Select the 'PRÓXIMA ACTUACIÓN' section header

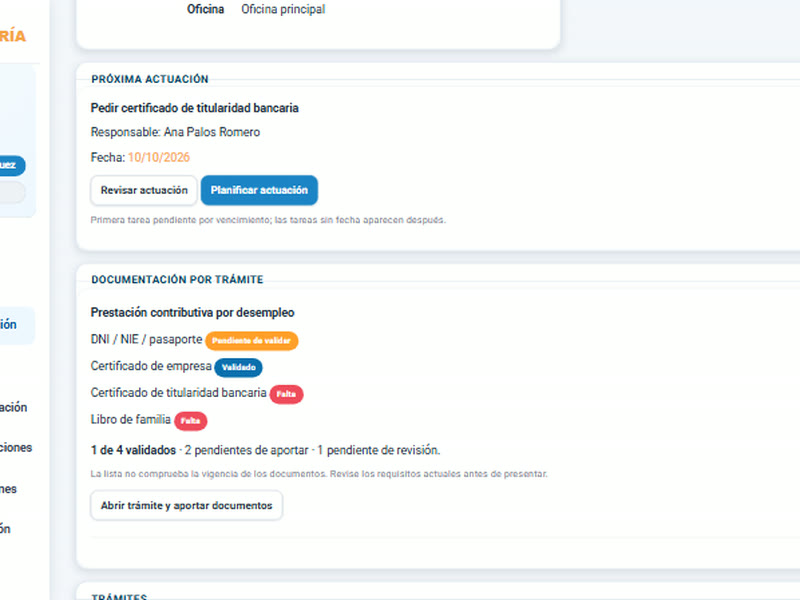(x=150, y=79)
